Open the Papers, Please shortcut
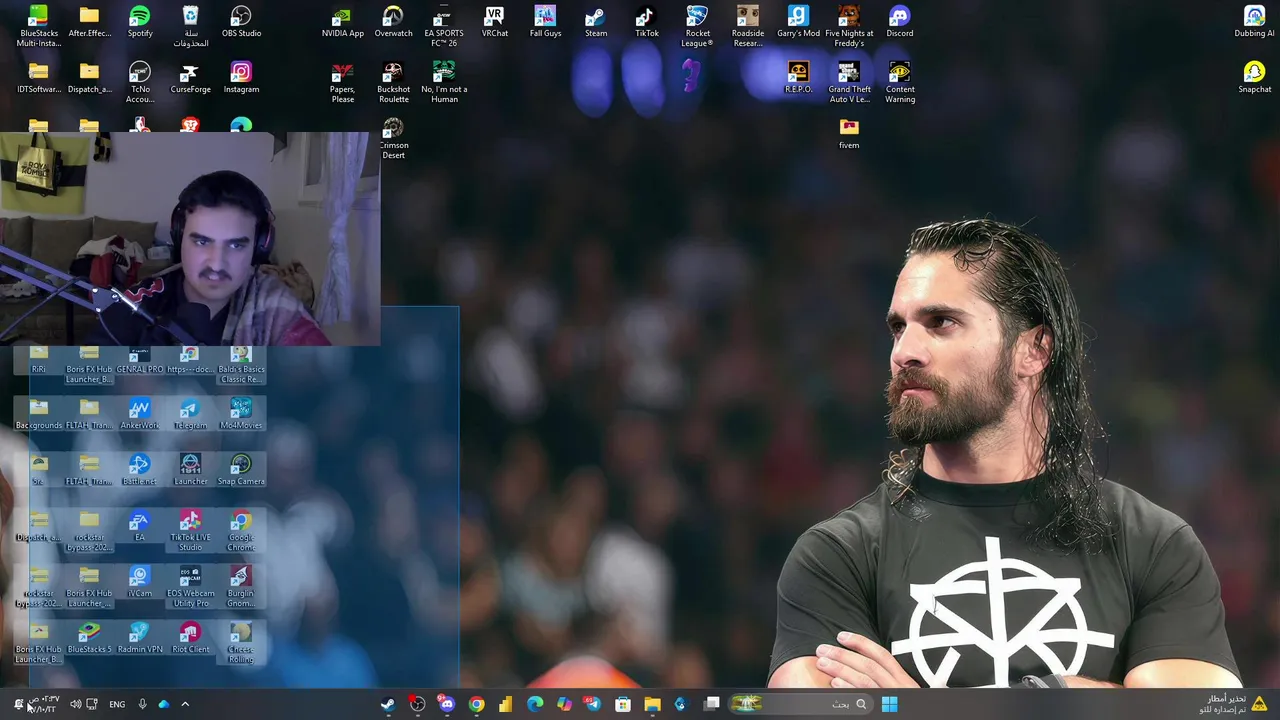 click(x=342, y=82)
